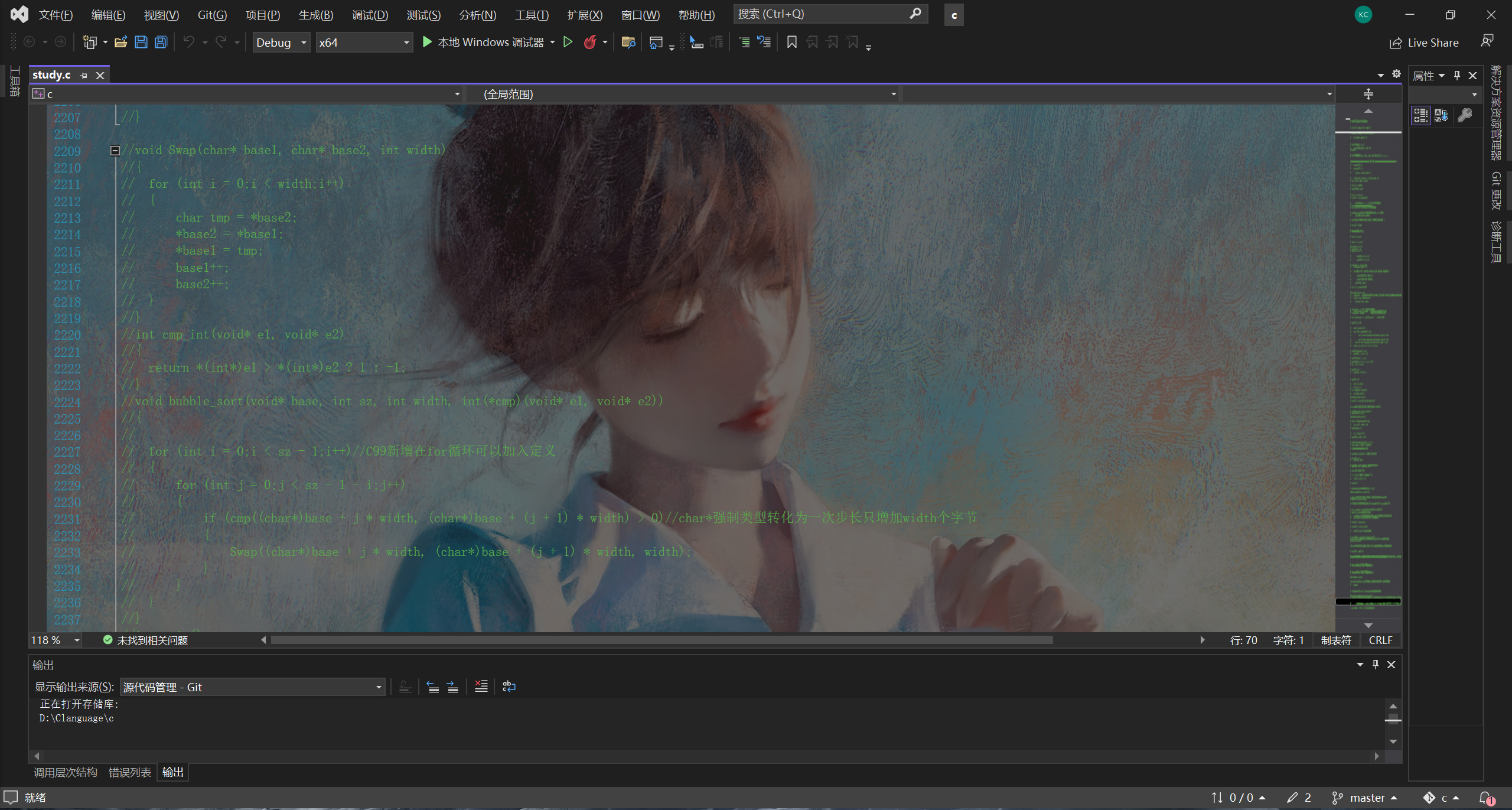The width and height of the screenshot is (1512, 810).
Task: Clear all output with the red X icon
Action: coord(481,687)
